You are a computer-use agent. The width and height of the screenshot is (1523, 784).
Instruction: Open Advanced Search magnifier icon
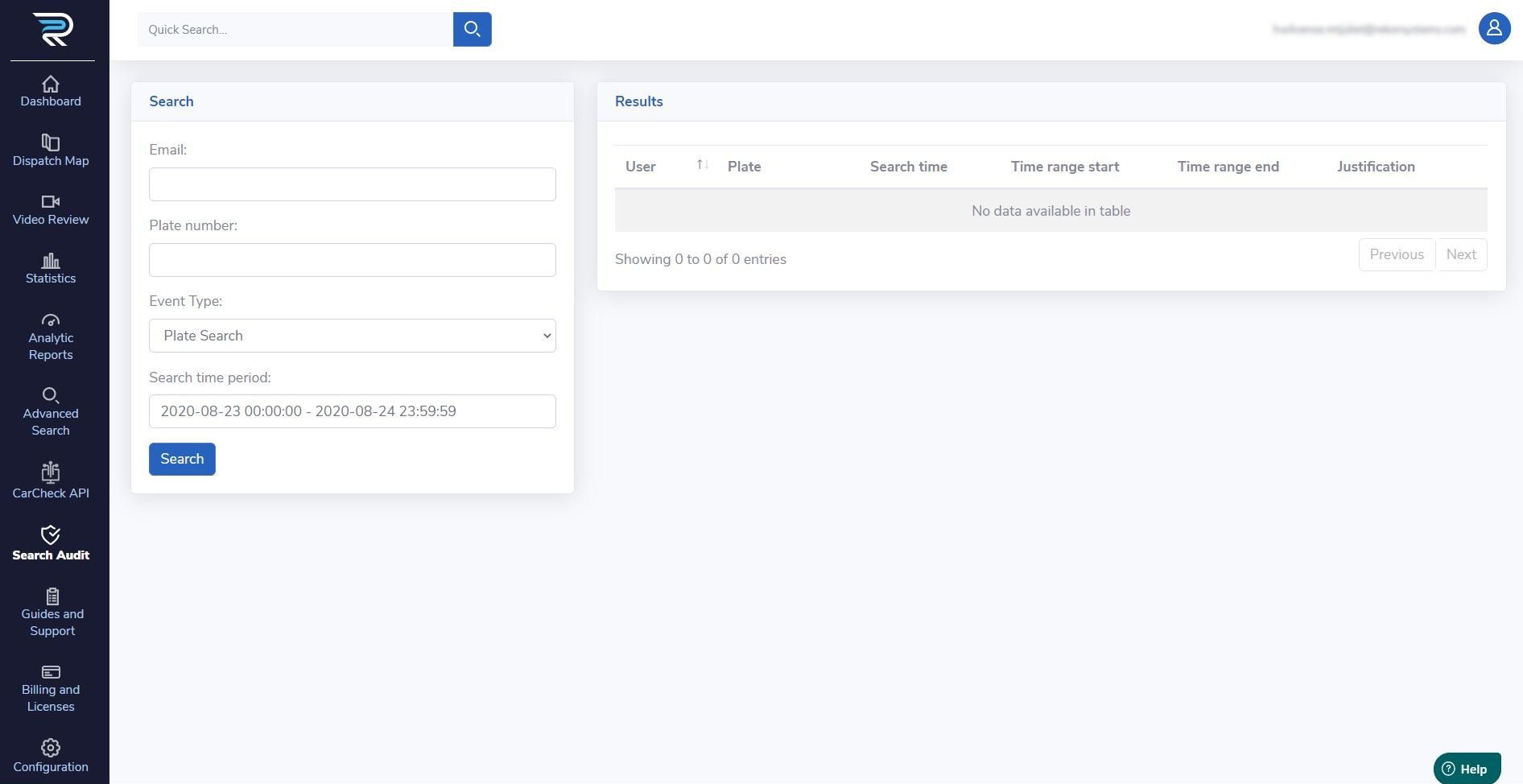51,395
